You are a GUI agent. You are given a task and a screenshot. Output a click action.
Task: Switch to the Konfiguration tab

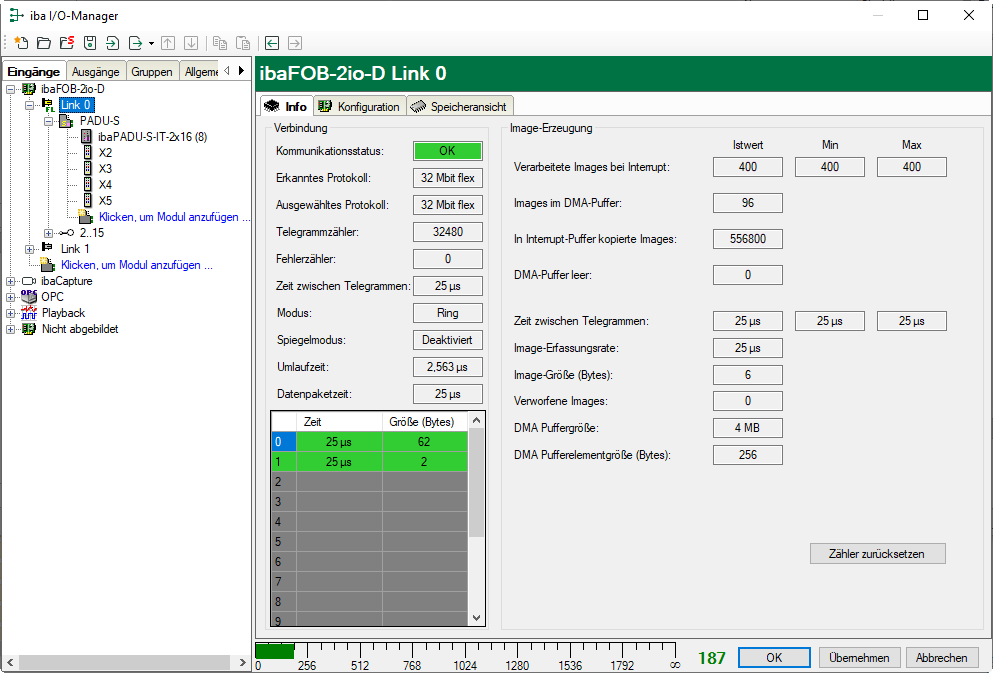[x=359, y=107]
